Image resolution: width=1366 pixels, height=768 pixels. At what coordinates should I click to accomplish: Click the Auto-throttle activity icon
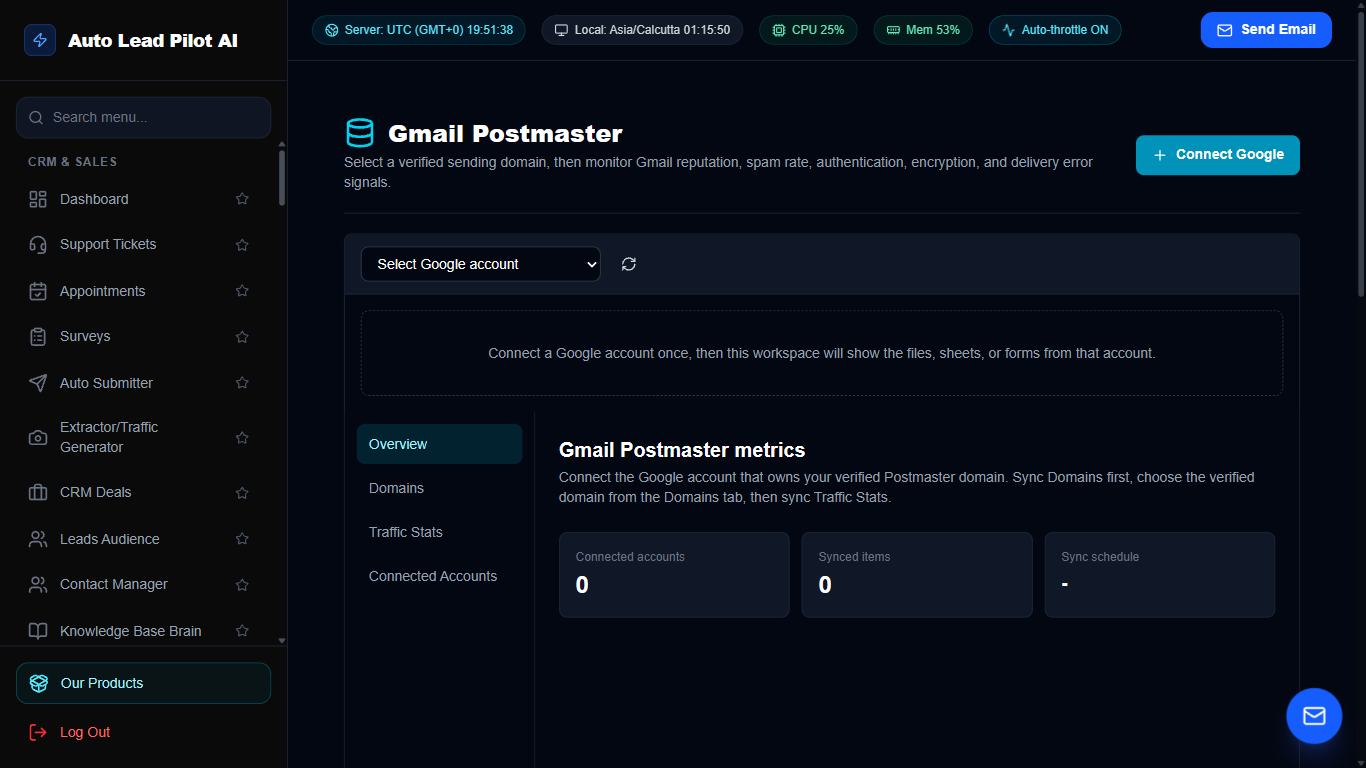1009,30
